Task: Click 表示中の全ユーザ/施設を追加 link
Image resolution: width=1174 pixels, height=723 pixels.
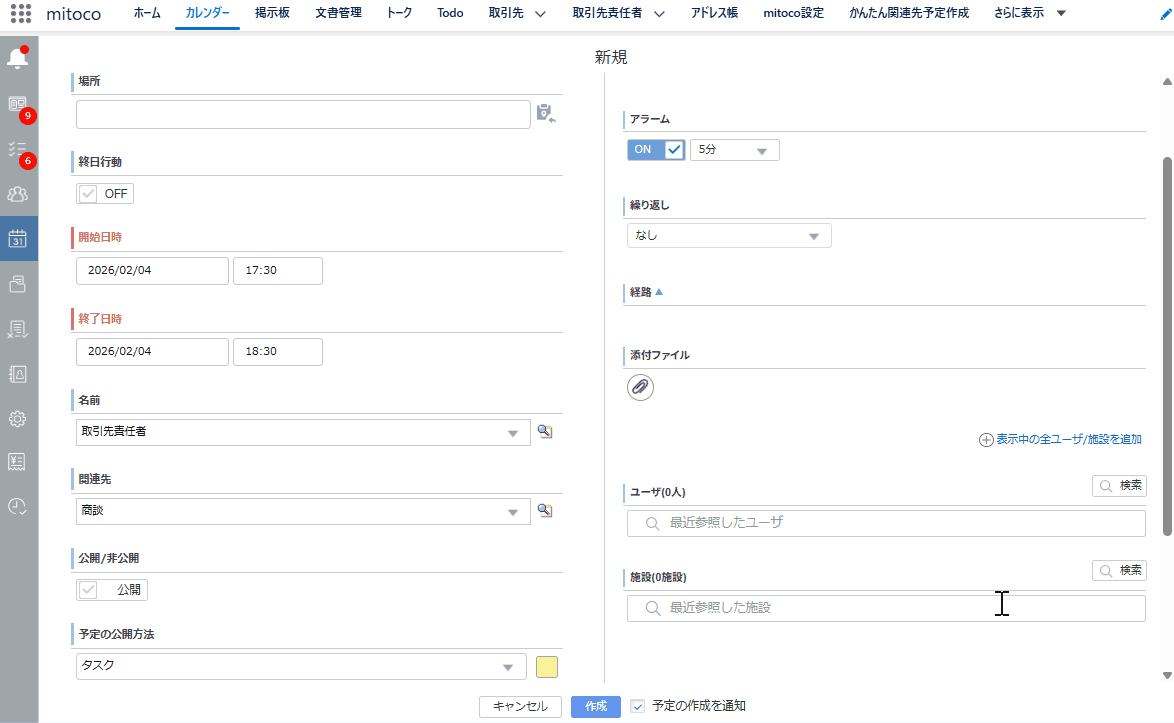Action: click(1060, 439)
